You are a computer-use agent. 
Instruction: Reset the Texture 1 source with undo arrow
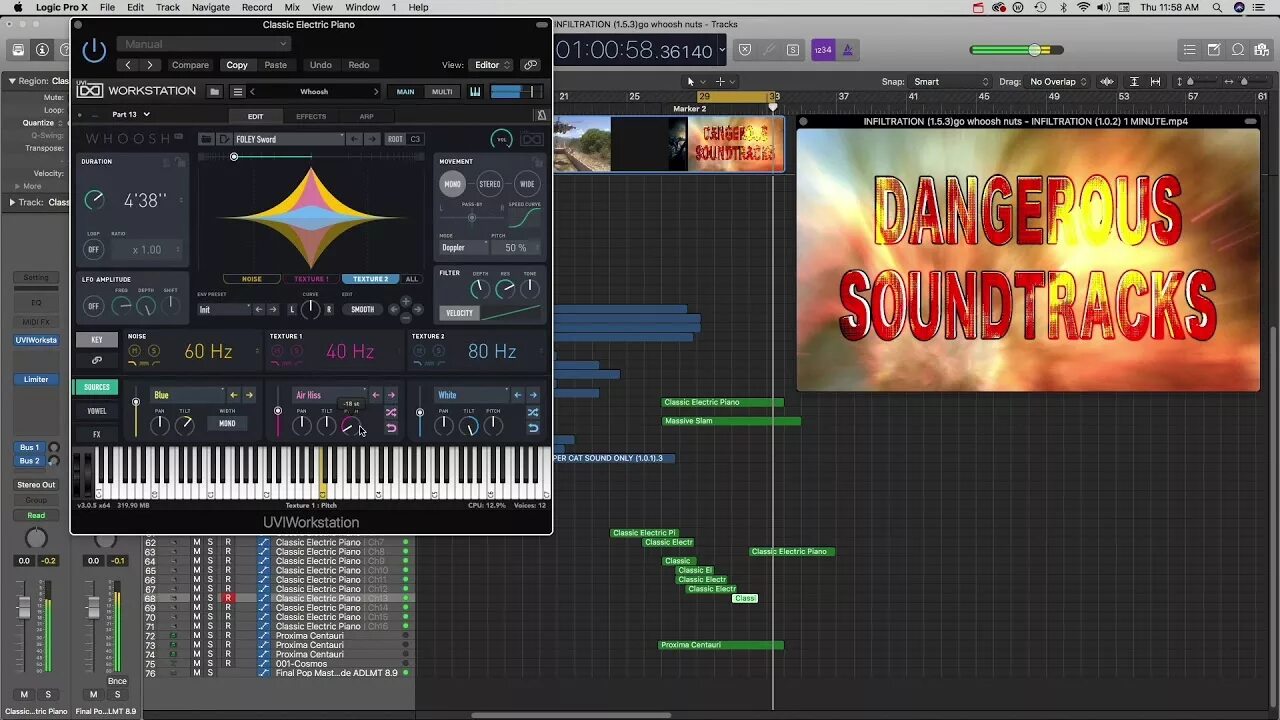pyautogui.click(x=391, y=428)
